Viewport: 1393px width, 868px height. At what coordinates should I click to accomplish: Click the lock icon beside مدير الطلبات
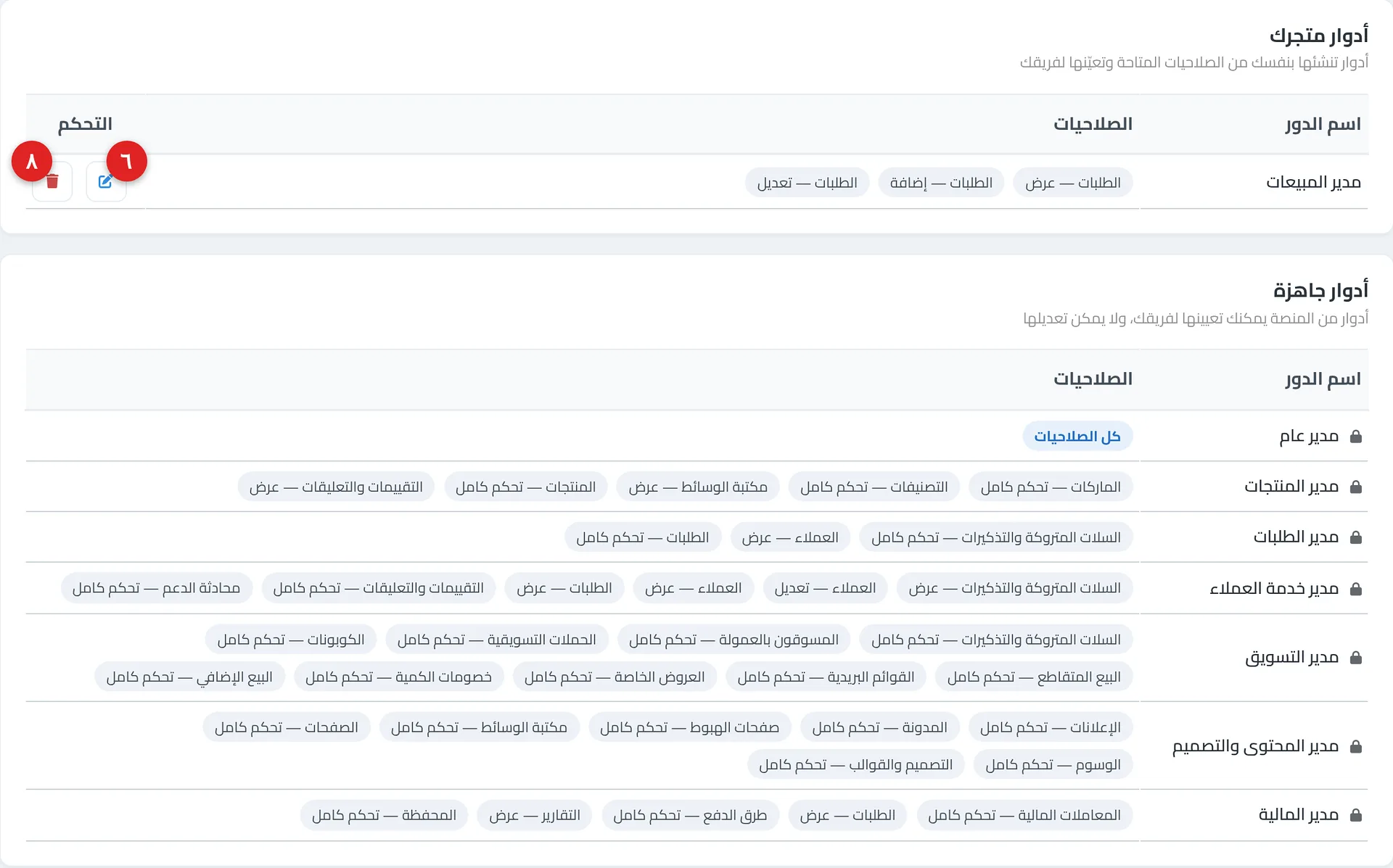point(1355,537)
